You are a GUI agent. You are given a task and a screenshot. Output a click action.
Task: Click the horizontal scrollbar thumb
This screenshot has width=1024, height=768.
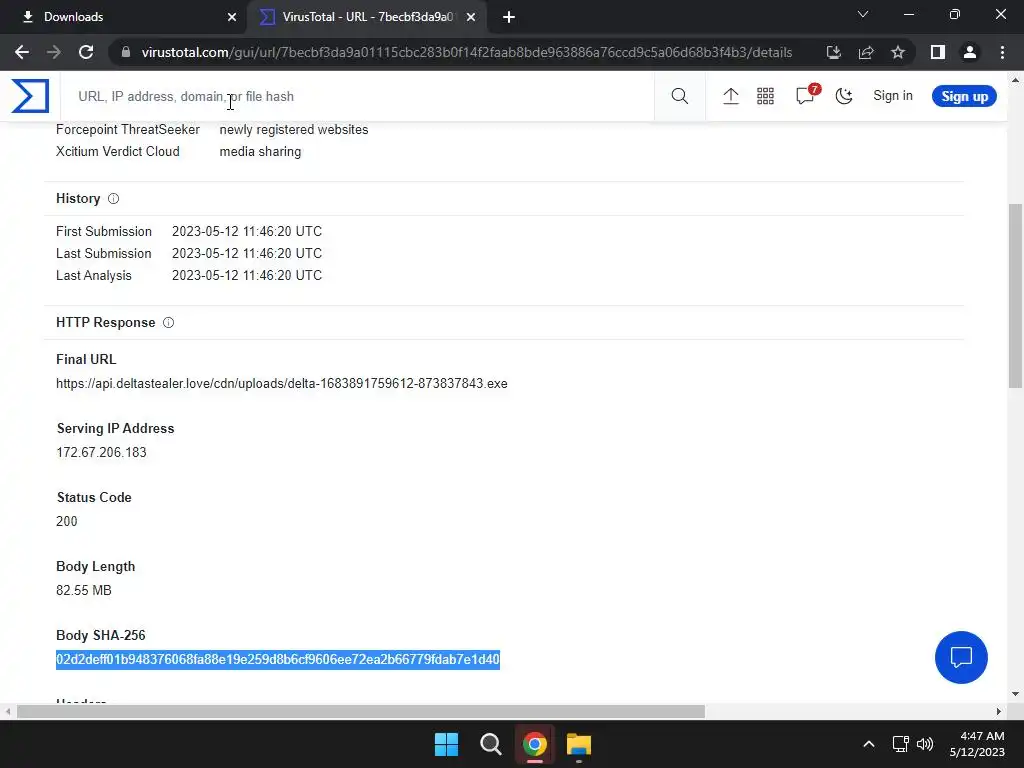[360, 711]
